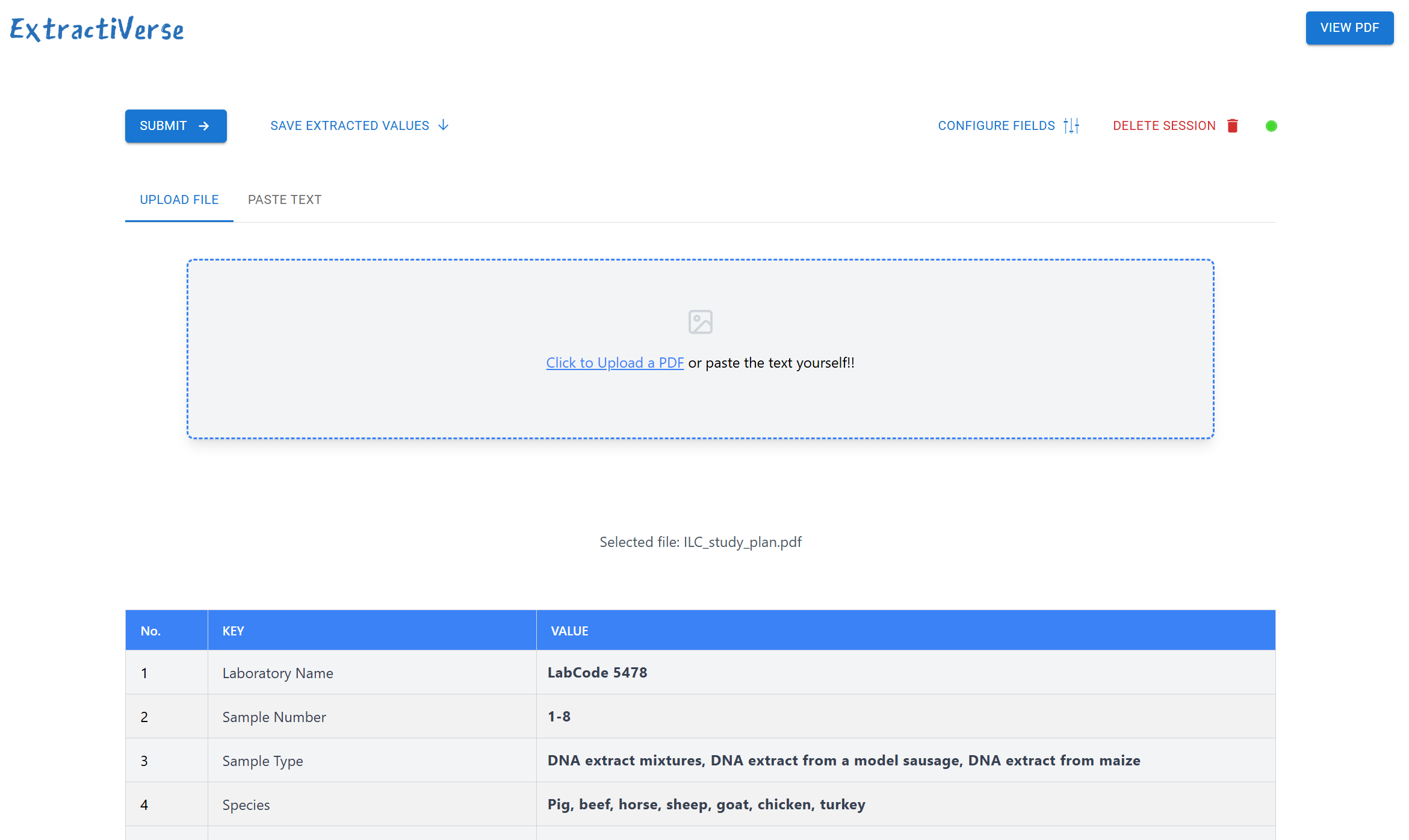Click the 'DNA extract mixtures' value cell

point(906,761)
